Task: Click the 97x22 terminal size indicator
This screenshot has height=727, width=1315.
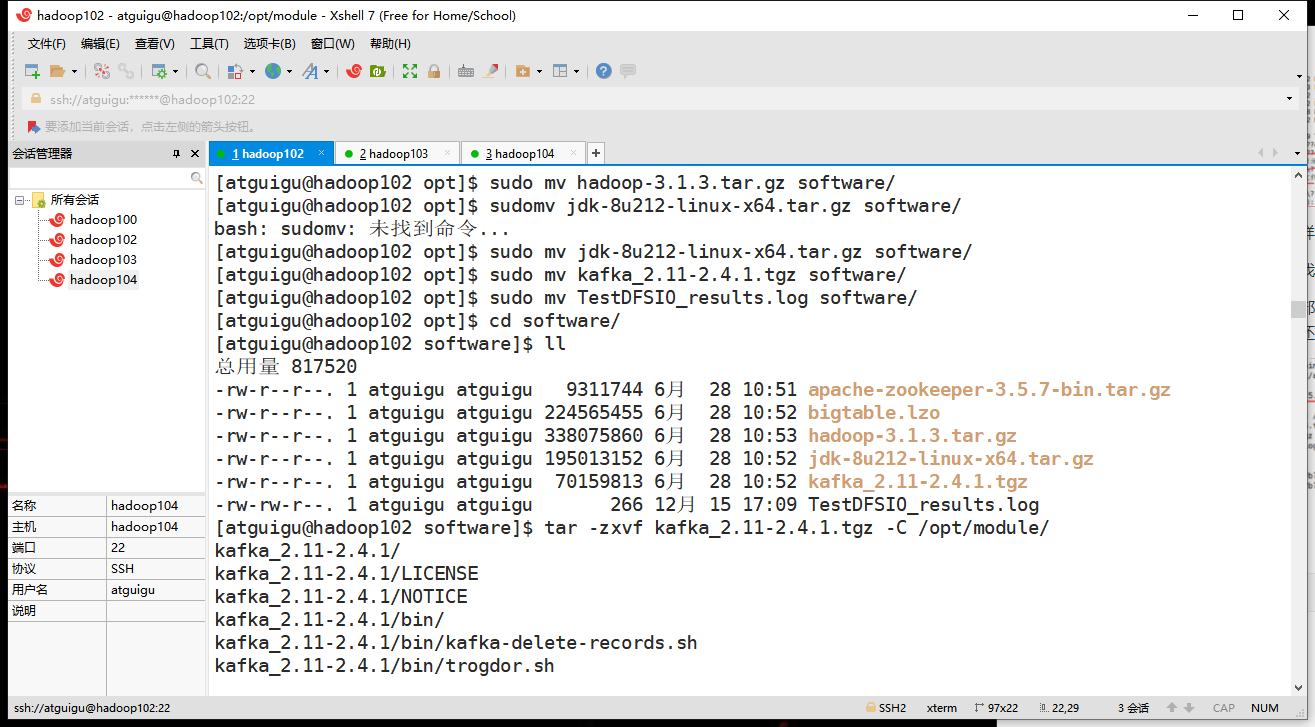Action: pyautogui.click(x=995, y=708)
